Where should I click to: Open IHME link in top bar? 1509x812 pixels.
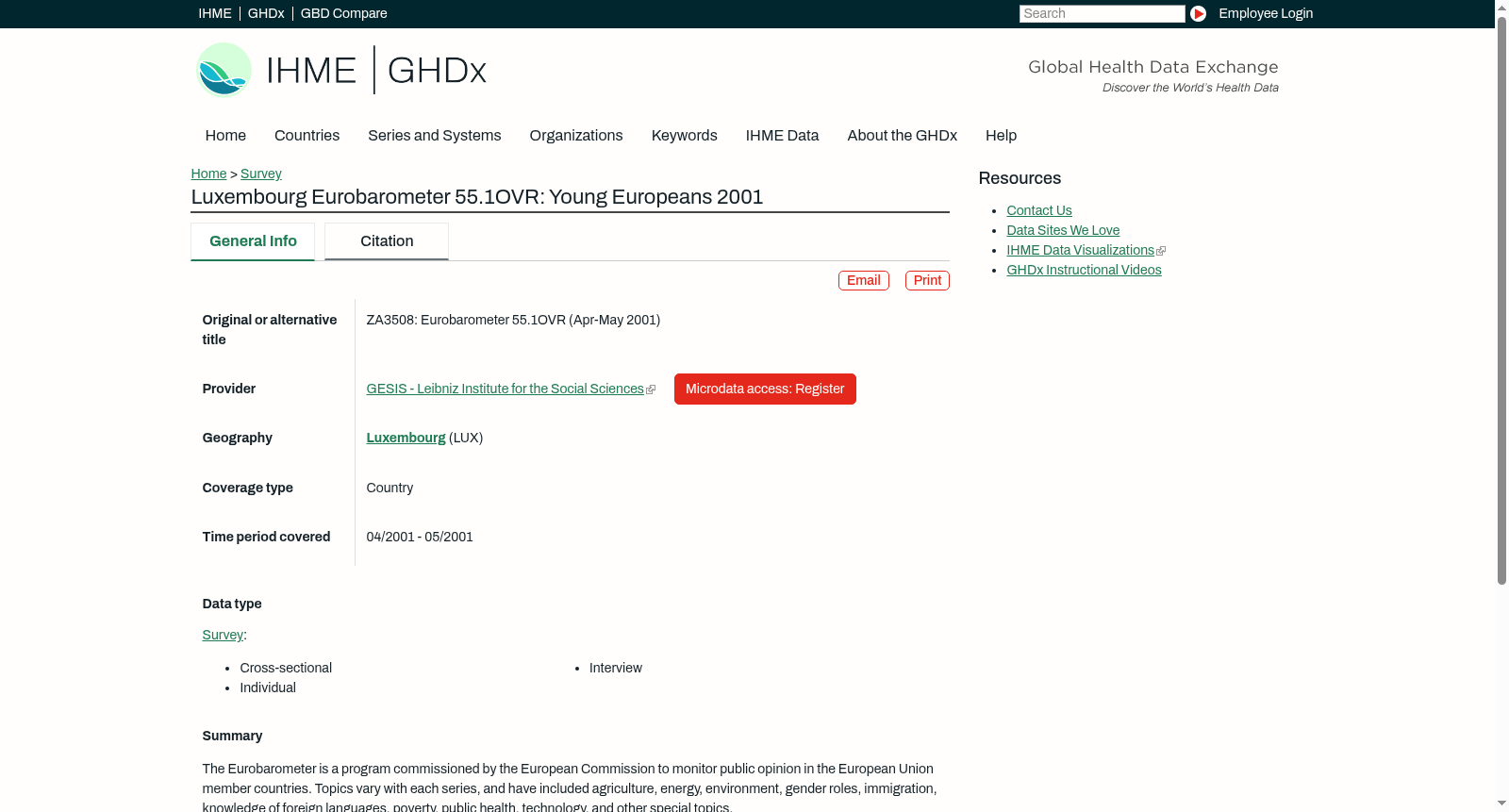(215, 13)
